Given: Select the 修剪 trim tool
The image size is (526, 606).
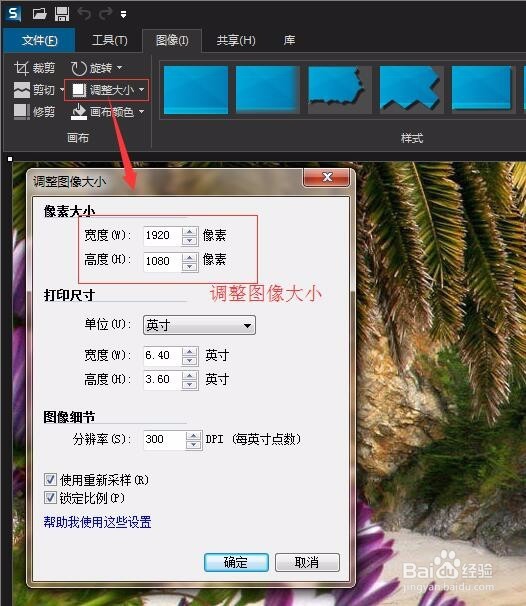Looking at the screenshot, I should pyautogui.click(x=34, y=112).
